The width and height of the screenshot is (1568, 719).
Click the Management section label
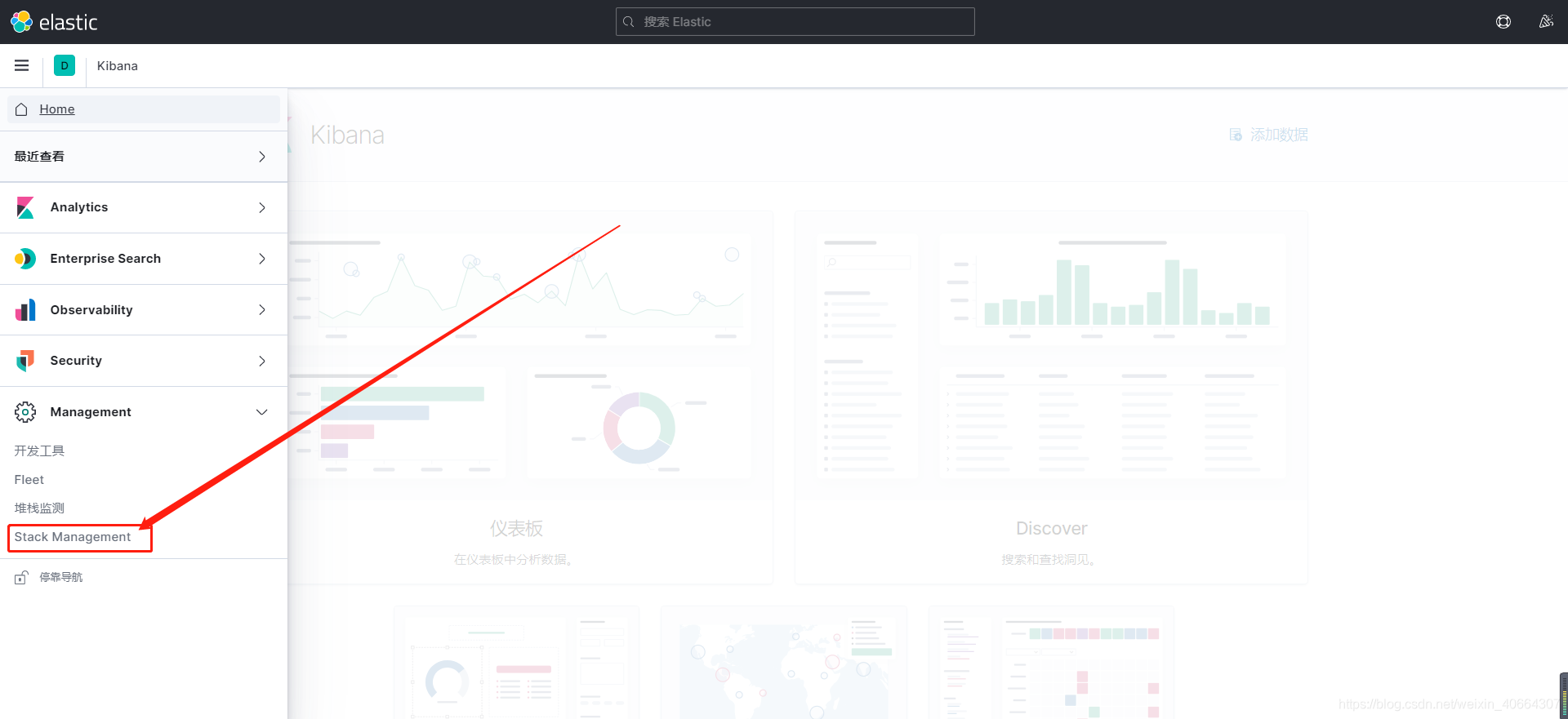[x=91, y=412]
